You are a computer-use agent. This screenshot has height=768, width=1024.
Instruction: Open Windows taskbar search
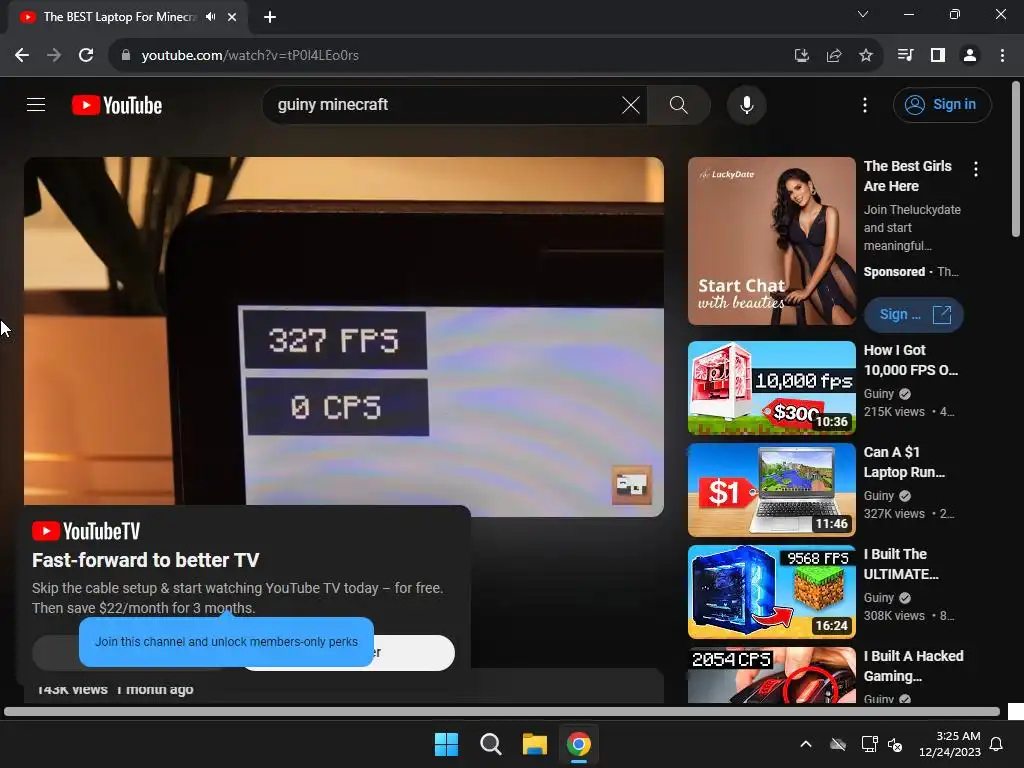pyautogui.click(x=490, y=744)
